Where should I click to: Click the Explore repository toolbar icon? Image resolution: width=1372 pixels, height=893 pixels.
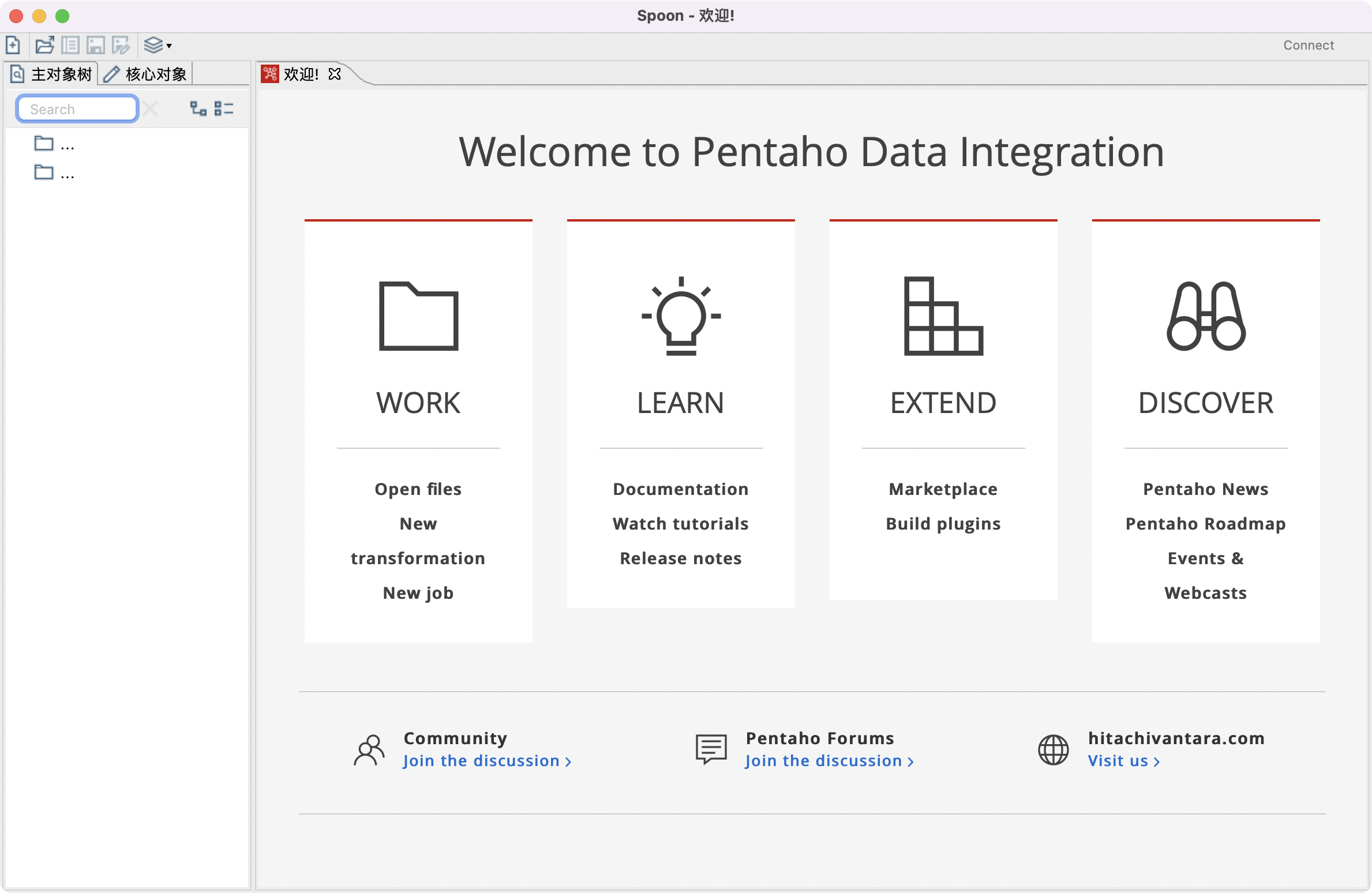[x=70, y=45]
